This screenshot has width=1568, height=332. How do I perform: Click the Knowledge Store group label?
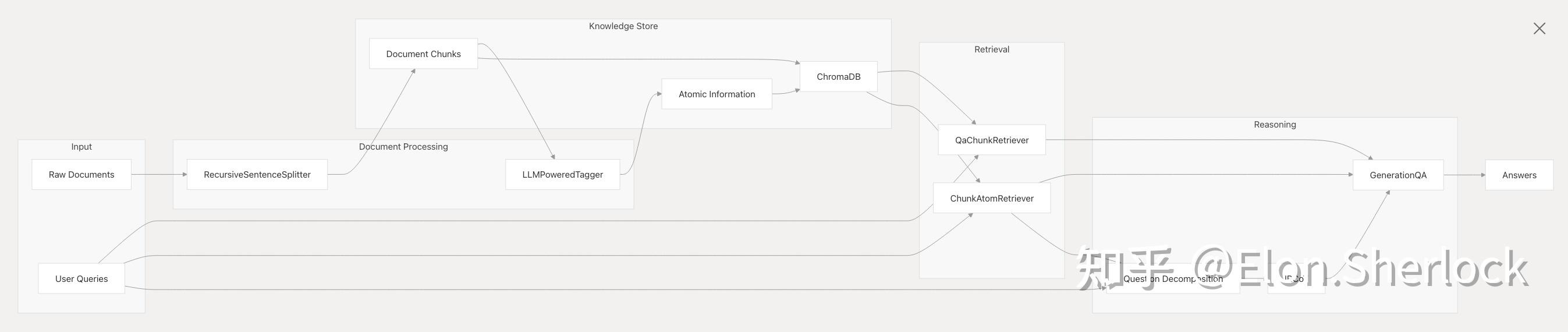pyautogui.click(x=623, y=26)
